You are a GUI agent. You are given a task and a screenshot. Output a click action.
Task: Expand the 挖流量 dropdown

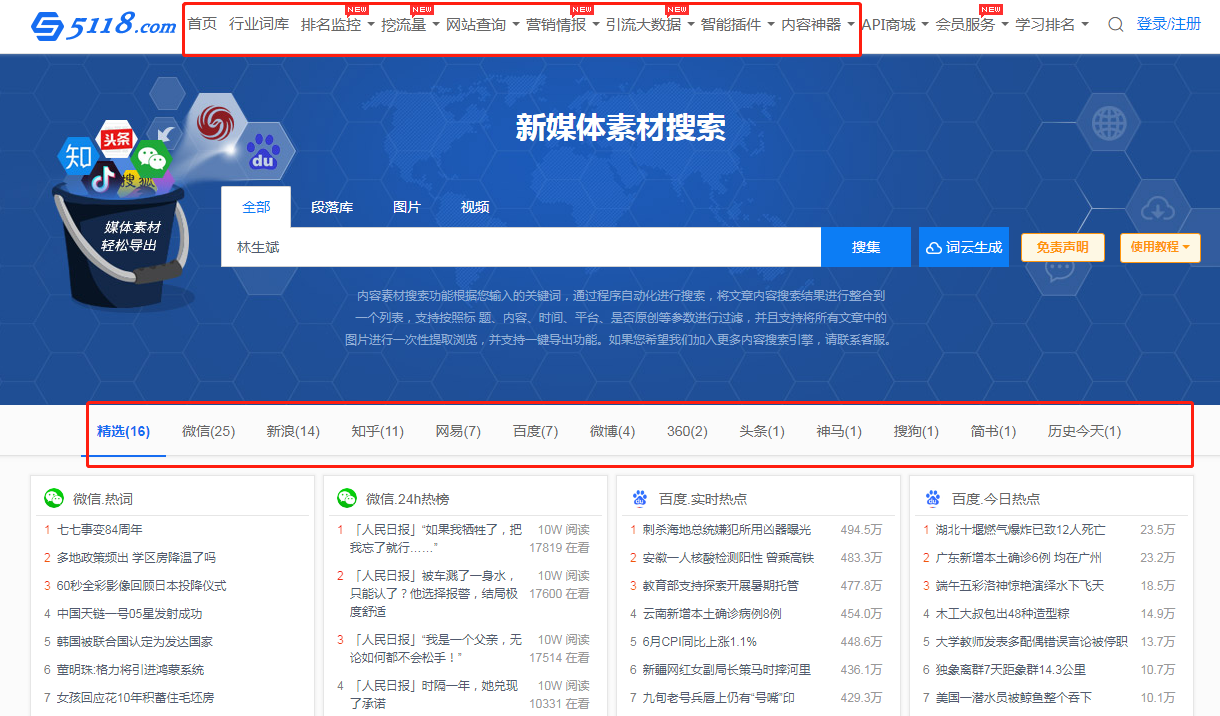[410, 24]
